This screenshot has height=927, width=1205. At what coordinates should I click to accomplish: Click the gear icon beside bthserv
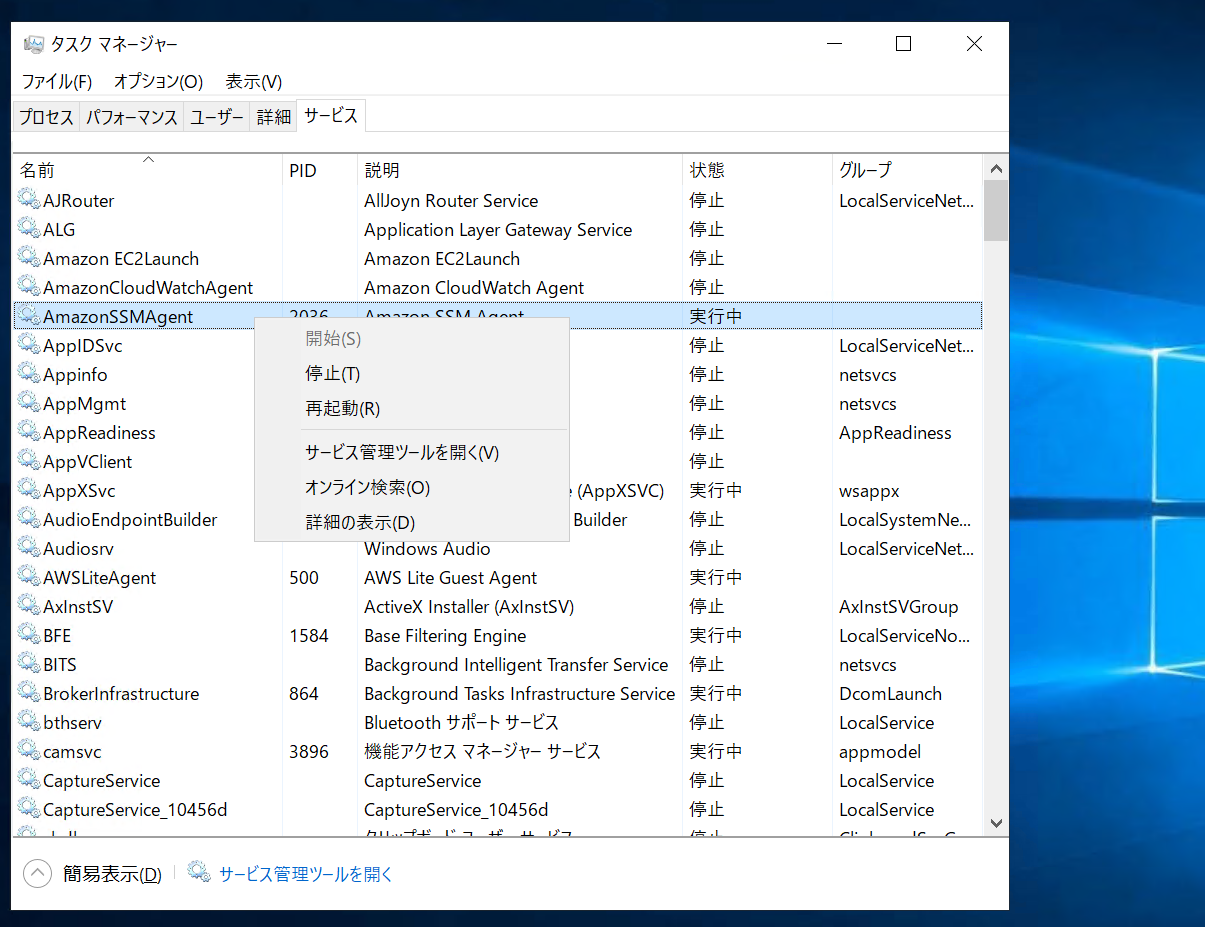(x=29, y=722)
